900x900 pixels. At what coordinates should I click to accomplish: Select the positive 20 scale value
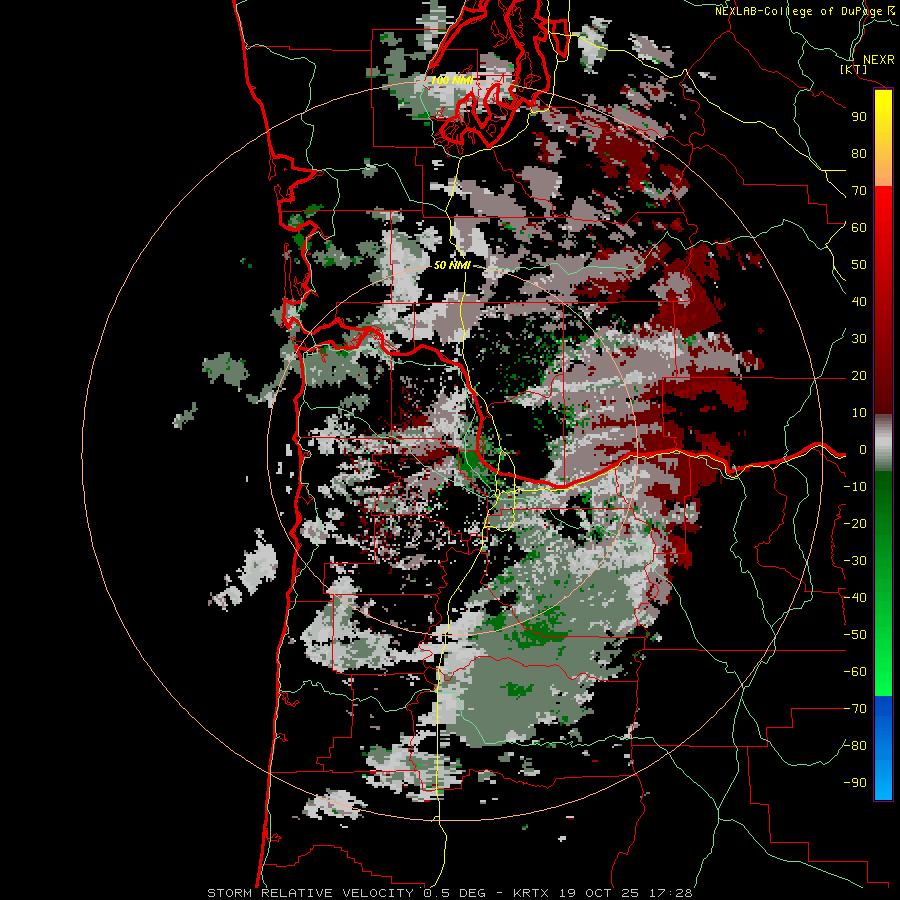859,376
